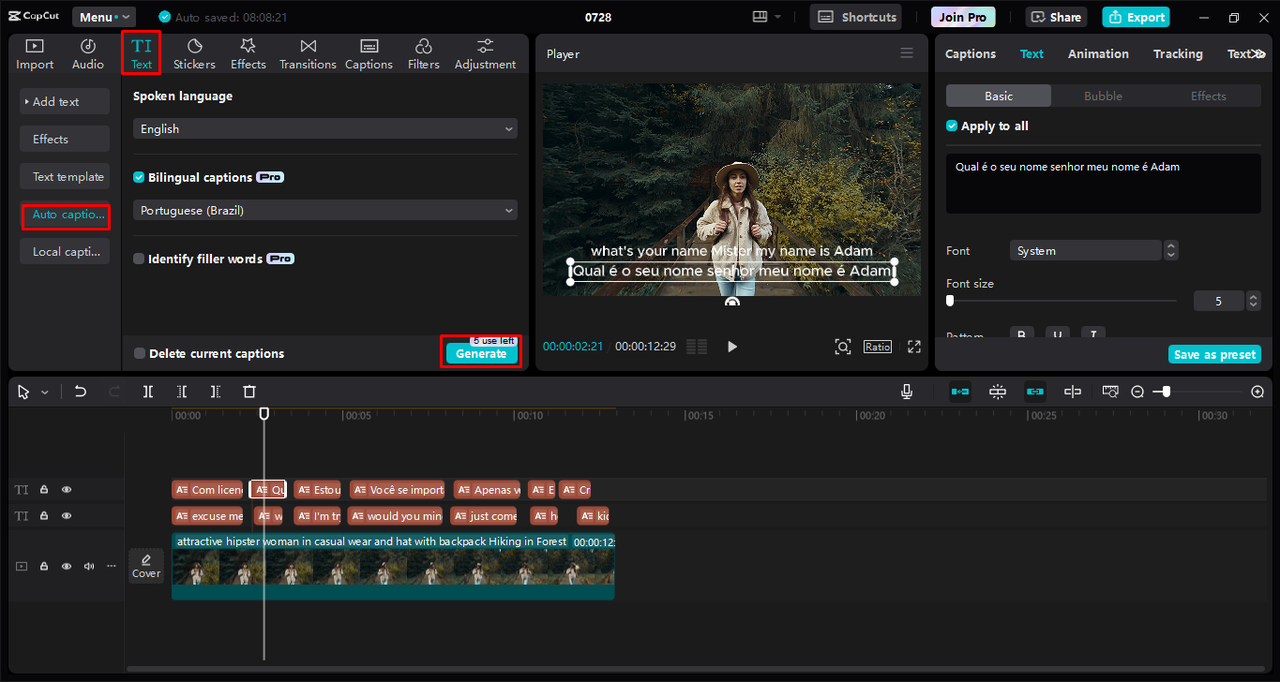This screenshot has height=682, width=1280.
Task: Click Save as preset
Action: 1215,355
